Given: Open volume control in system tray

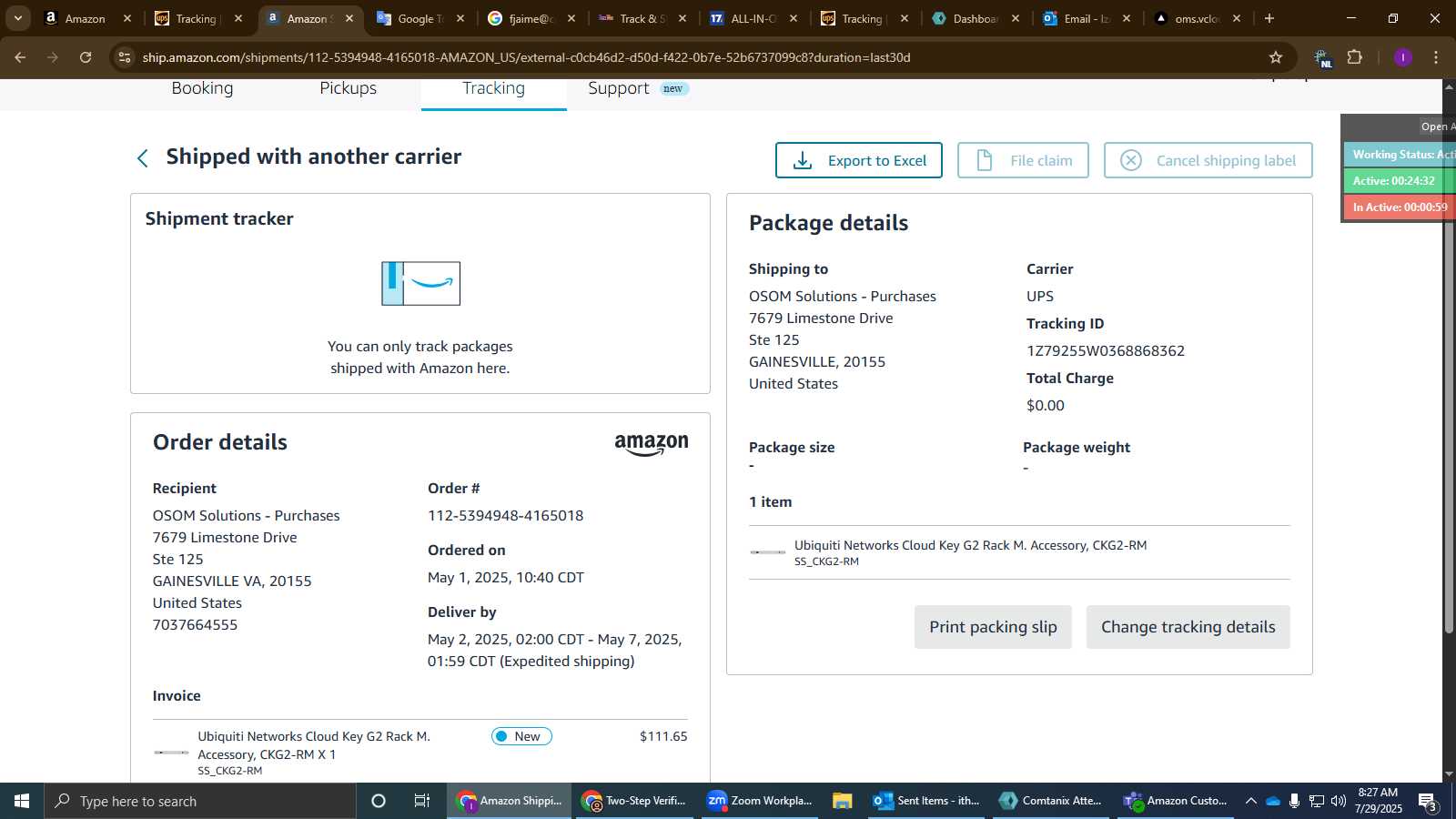Looking at the screenshot, I should click(x=1338, y=801).
